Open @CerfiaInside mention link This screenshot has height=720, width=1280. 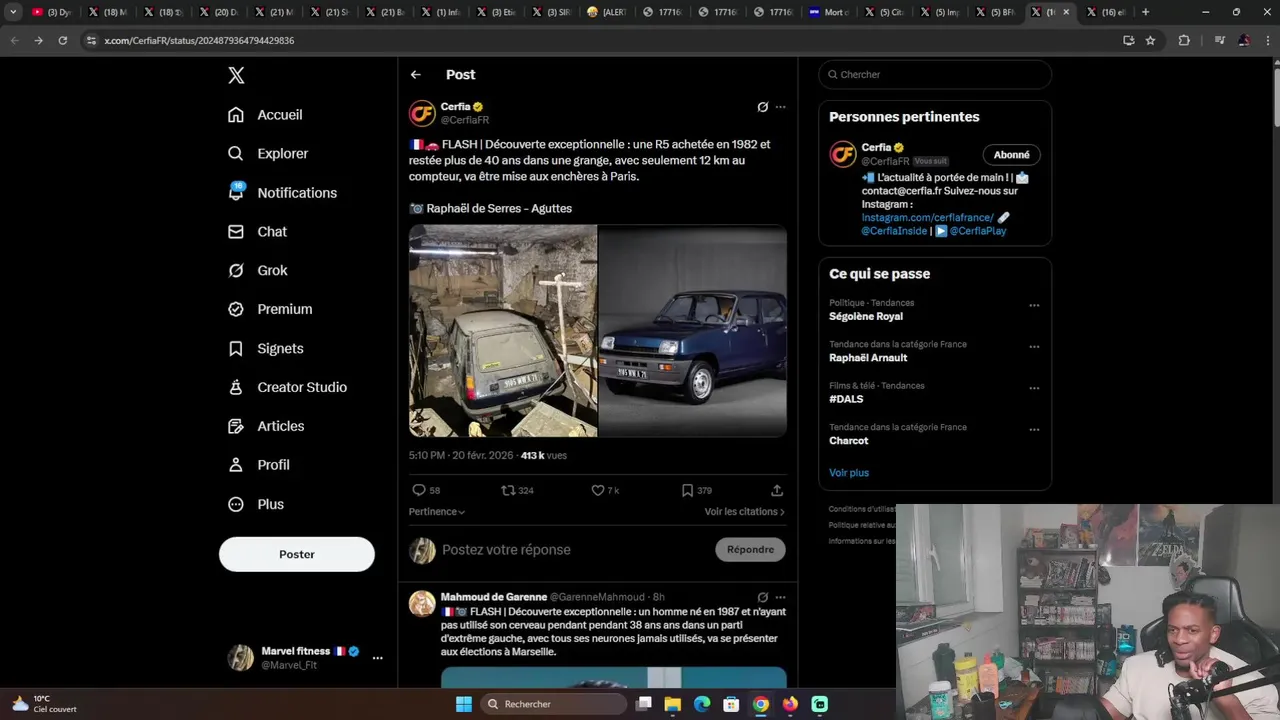pyautogui.click(x=895, y=231)
